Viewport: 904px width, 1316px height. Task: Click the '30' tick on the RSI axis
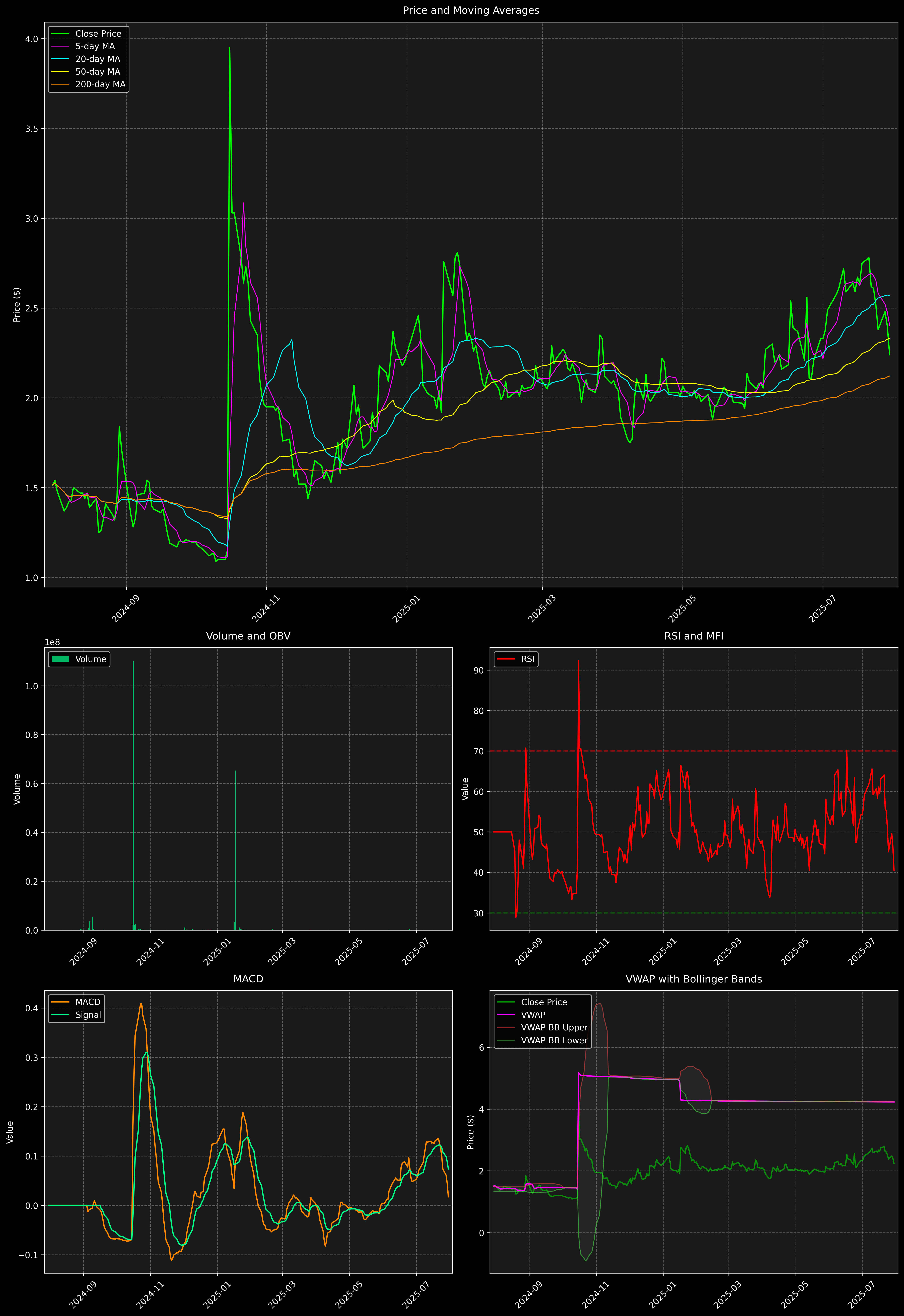[x=479, y=913]
